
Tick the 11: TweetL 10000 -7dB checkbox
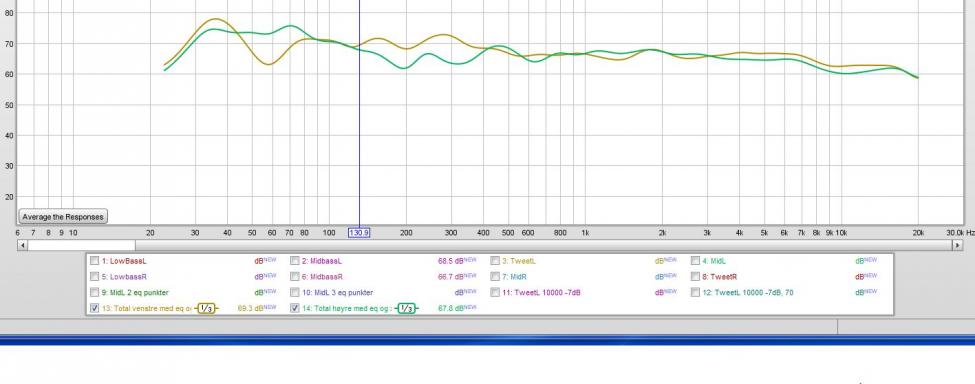(495, 292)
